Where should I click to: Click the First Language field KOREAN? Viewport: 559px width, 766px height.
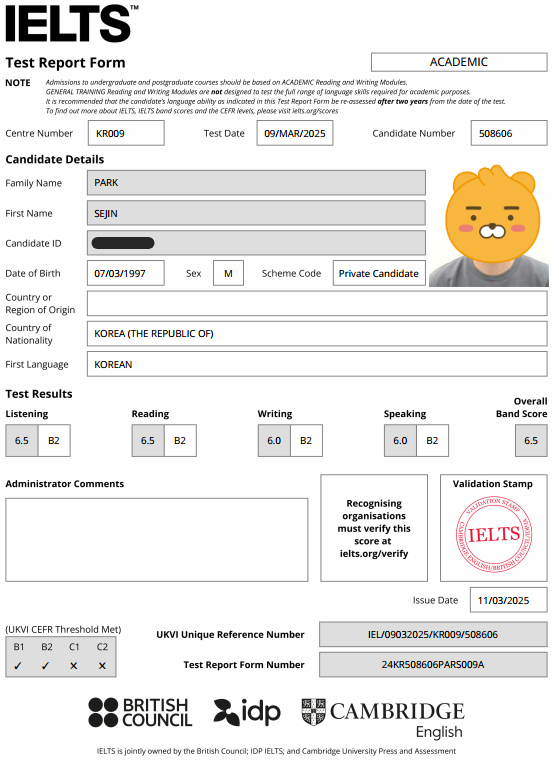pos(317,364)
